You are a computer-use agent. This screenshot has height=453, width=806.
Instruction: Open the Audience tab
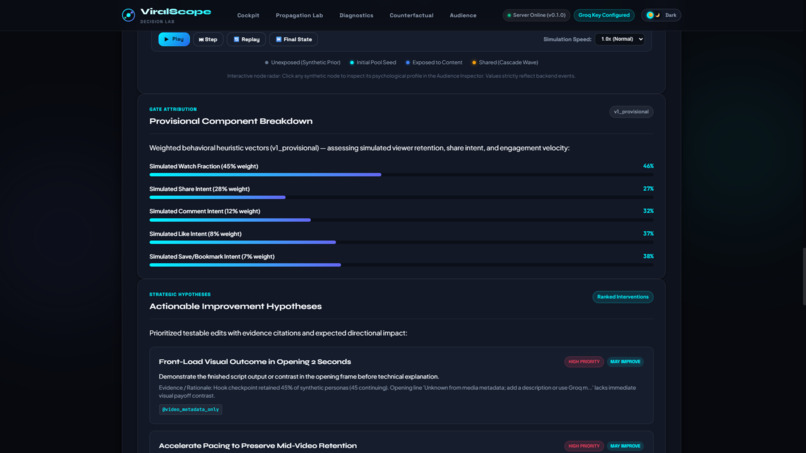tap(463, 15)
